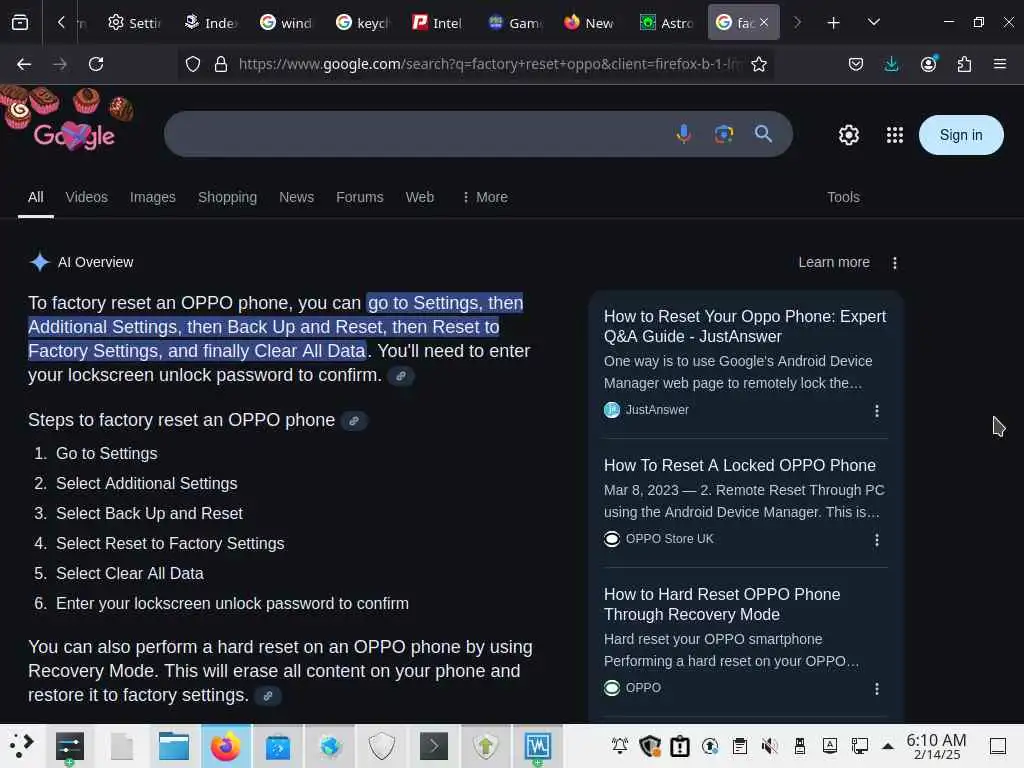The width and height of the screenshot is (1024, 768).
Task: Switch to the Index tab
Action: (210, 23)
